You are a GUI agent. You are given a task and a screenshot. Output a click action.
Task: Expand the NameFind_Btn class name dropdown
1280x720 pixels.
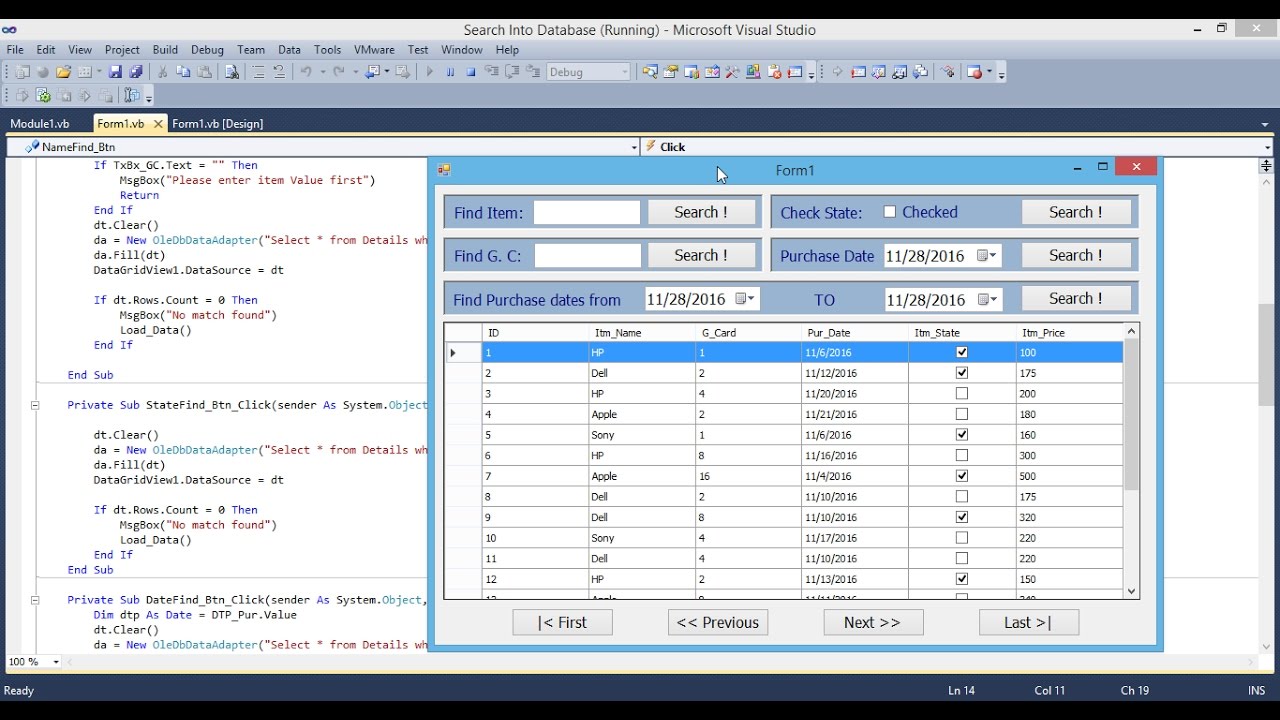coord(634,147)
